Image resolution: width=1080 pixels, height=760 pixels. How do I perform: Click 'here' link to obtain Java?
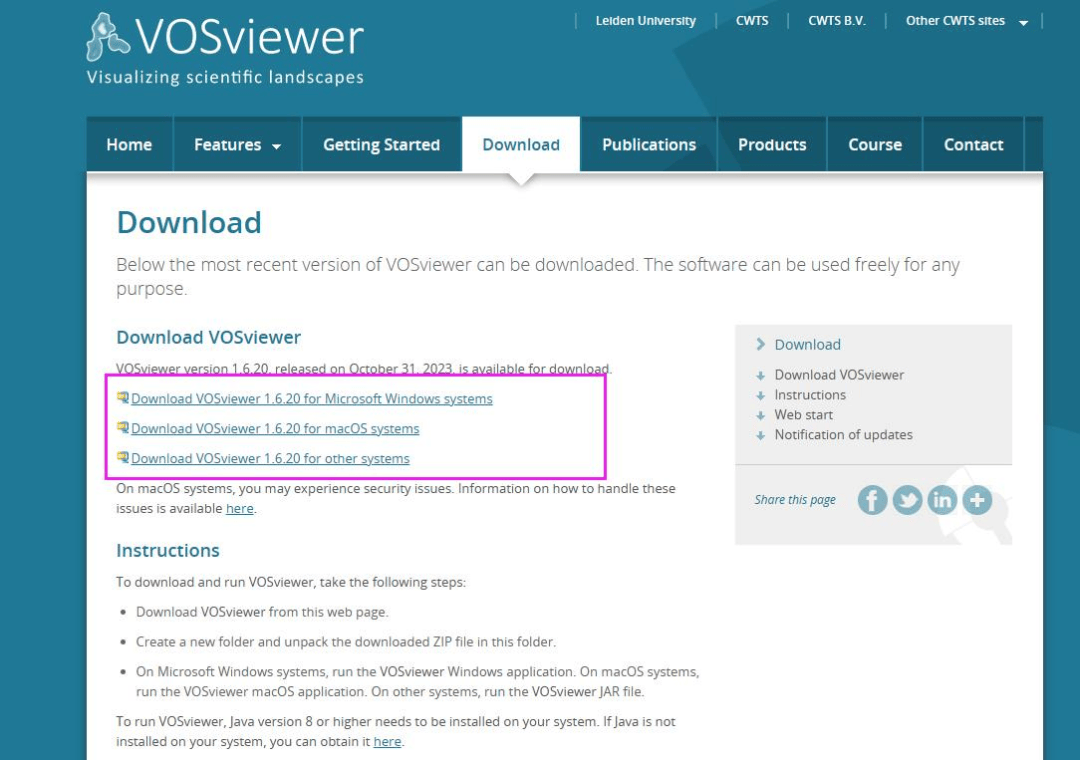pyautogui.click(x=387, y=742)
